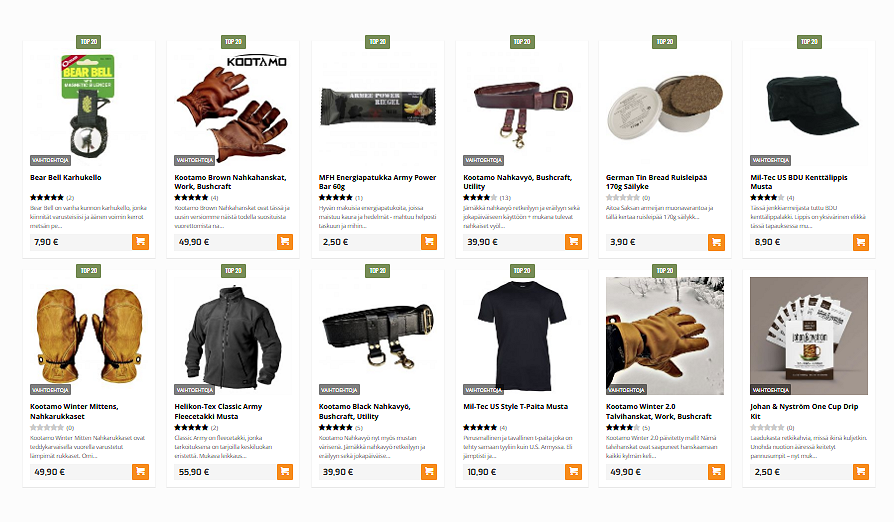Add Bear Bell Karhukello to cart

[x=140, y=242]
